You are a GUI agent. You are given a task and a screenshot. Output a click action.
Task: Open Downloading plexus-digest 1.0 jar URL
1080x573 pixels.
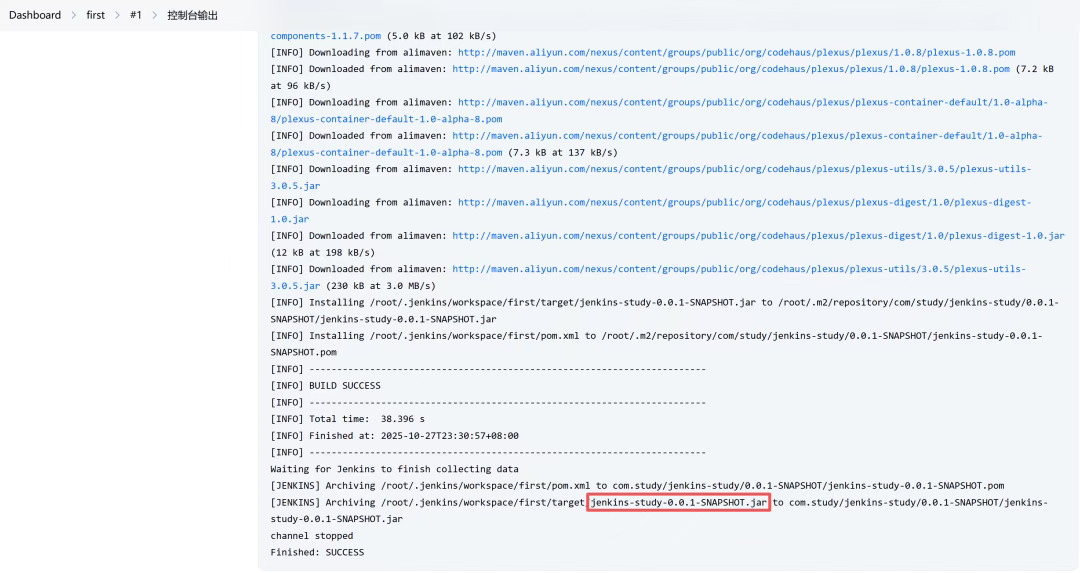651,211
